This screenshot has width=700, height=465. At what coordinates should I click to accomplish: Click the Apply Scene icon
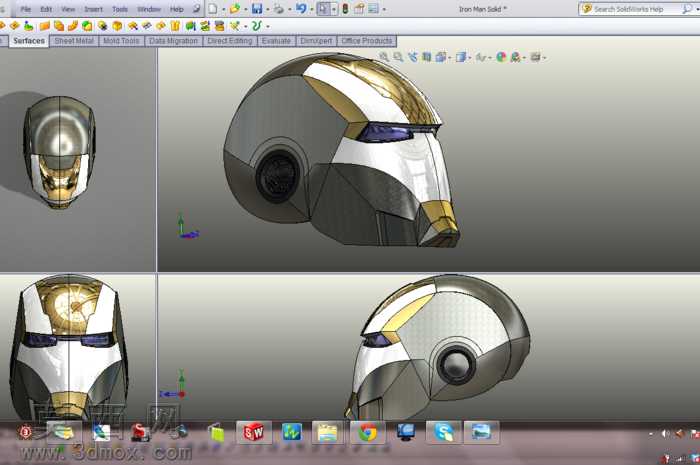[516, 57]
